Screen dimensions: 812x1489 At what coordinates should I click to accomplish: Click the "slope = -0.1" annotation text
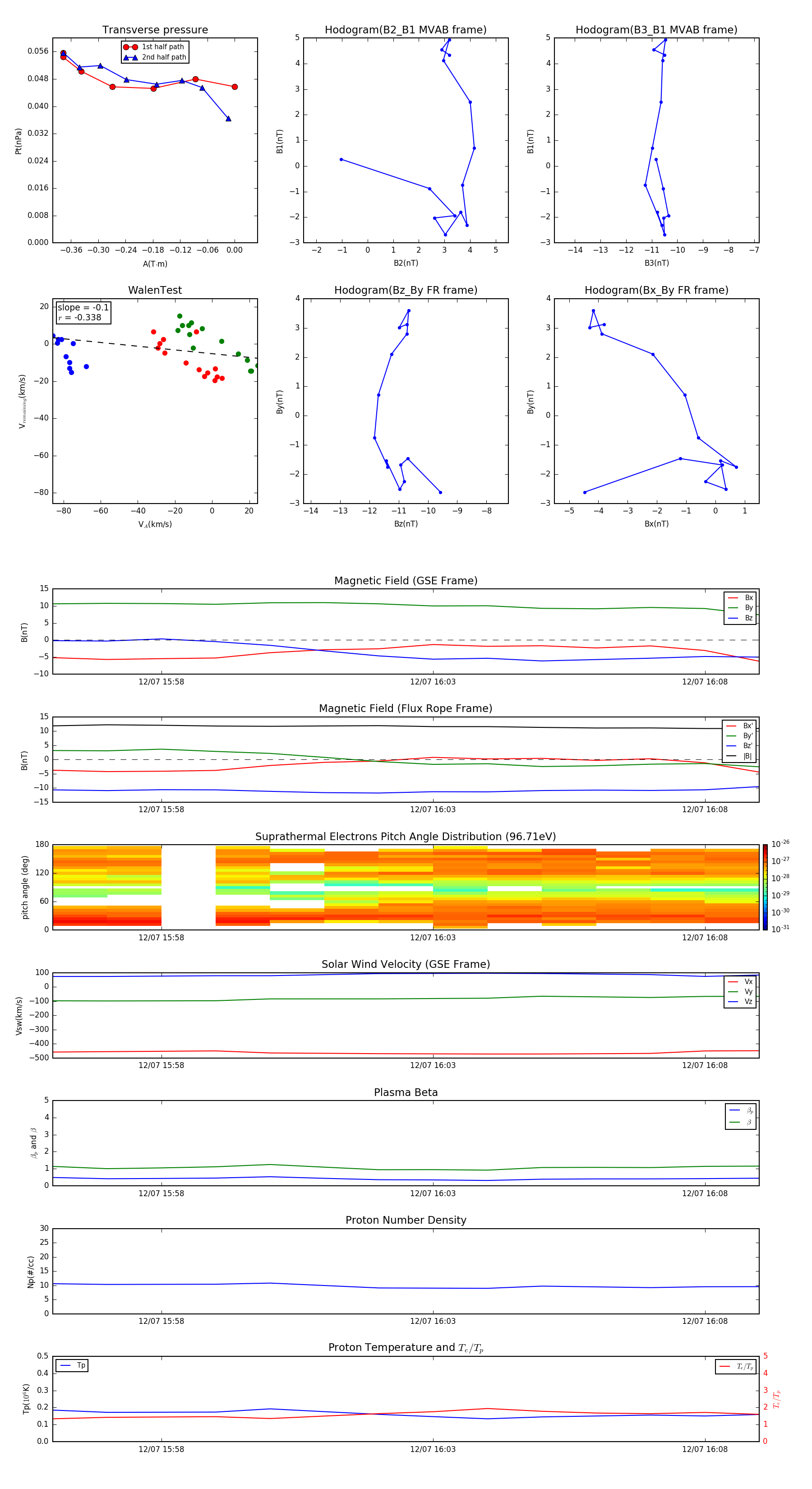click(83, 308)
